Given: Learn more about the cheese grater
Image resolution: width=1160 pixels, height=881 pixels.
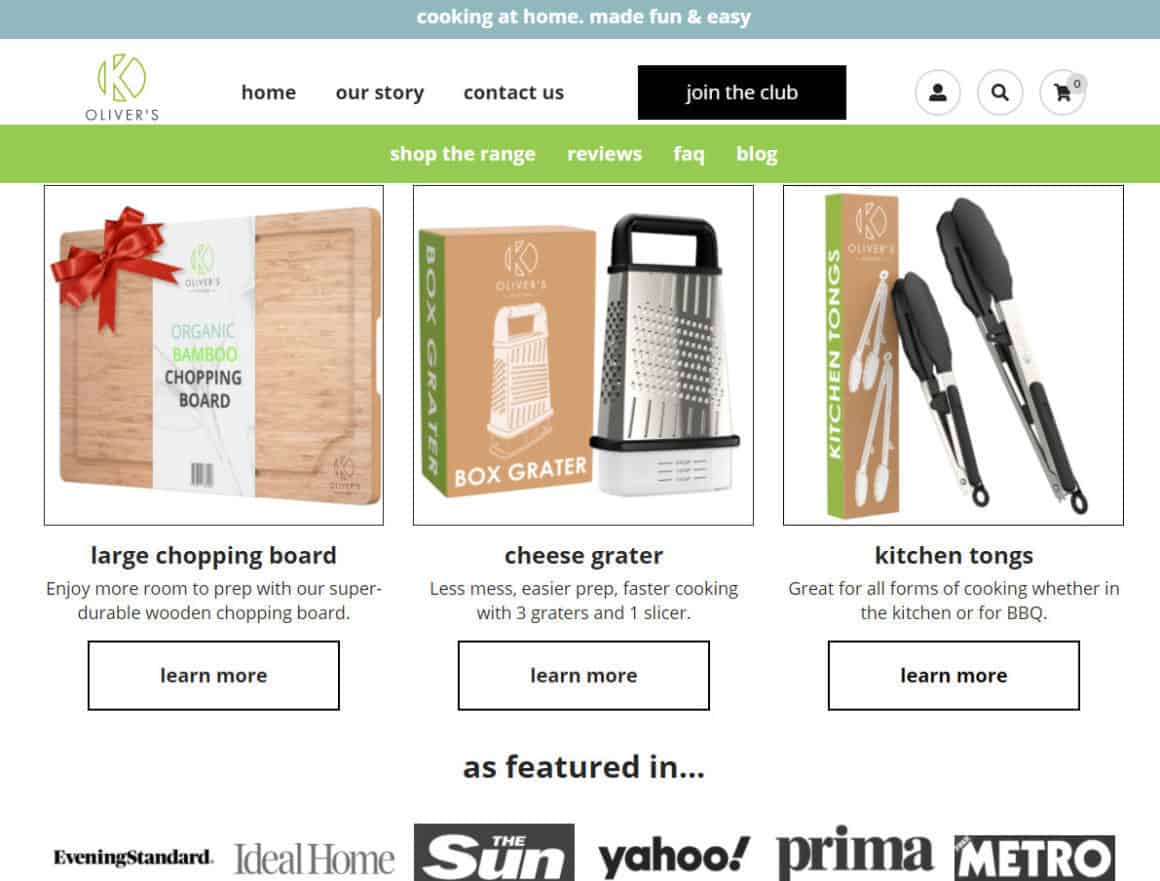Looking at the screenshot, I should coord(584,675).
